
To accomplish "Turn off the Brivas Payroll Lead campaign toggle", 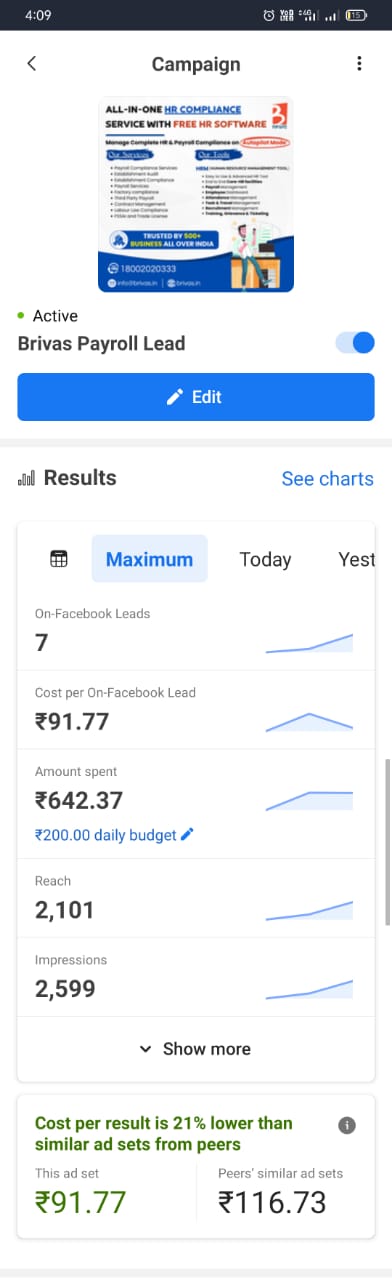I will (x=355, y=343).
